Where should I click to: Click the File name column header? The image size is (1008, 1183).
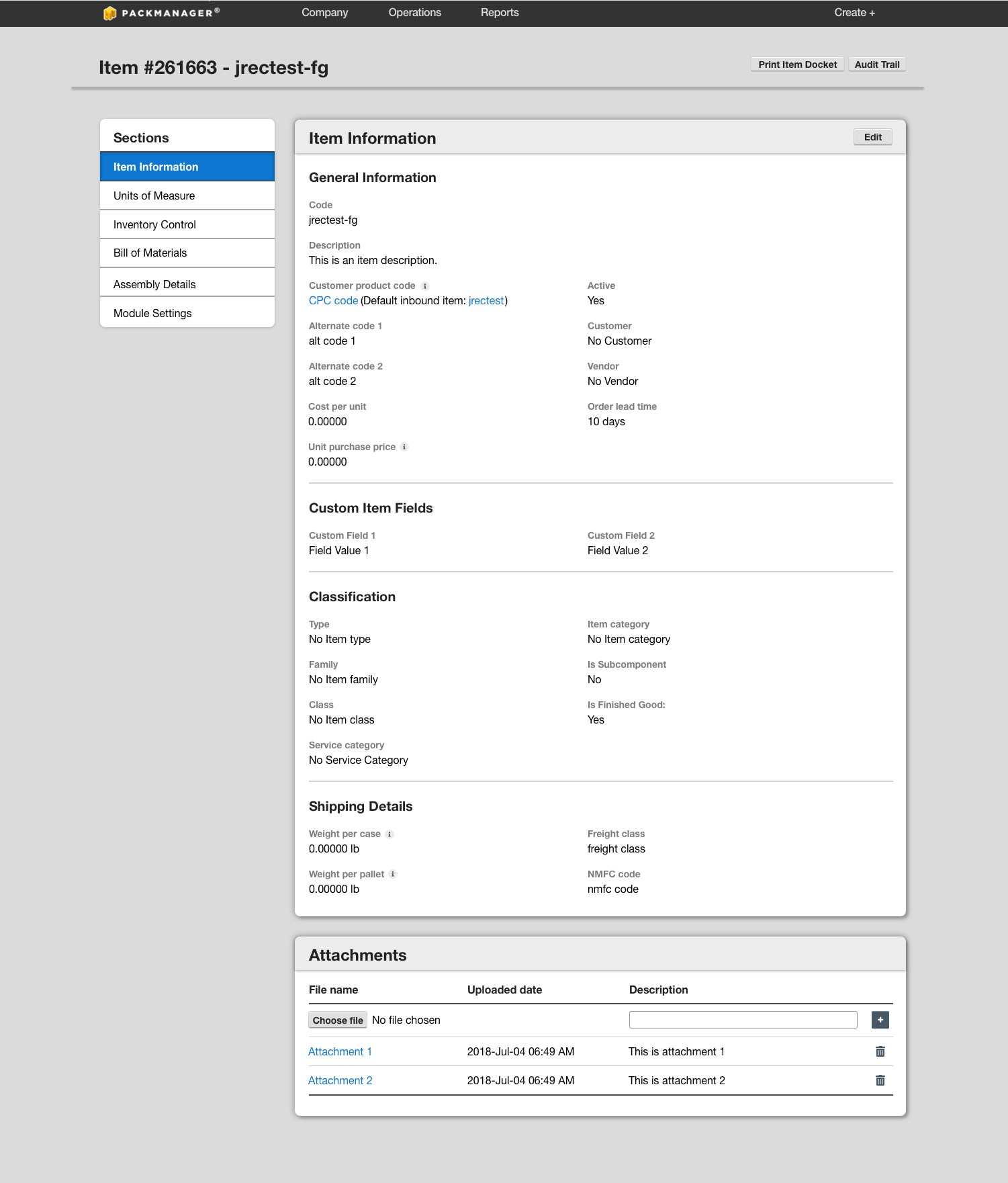(x=333, y=990)
